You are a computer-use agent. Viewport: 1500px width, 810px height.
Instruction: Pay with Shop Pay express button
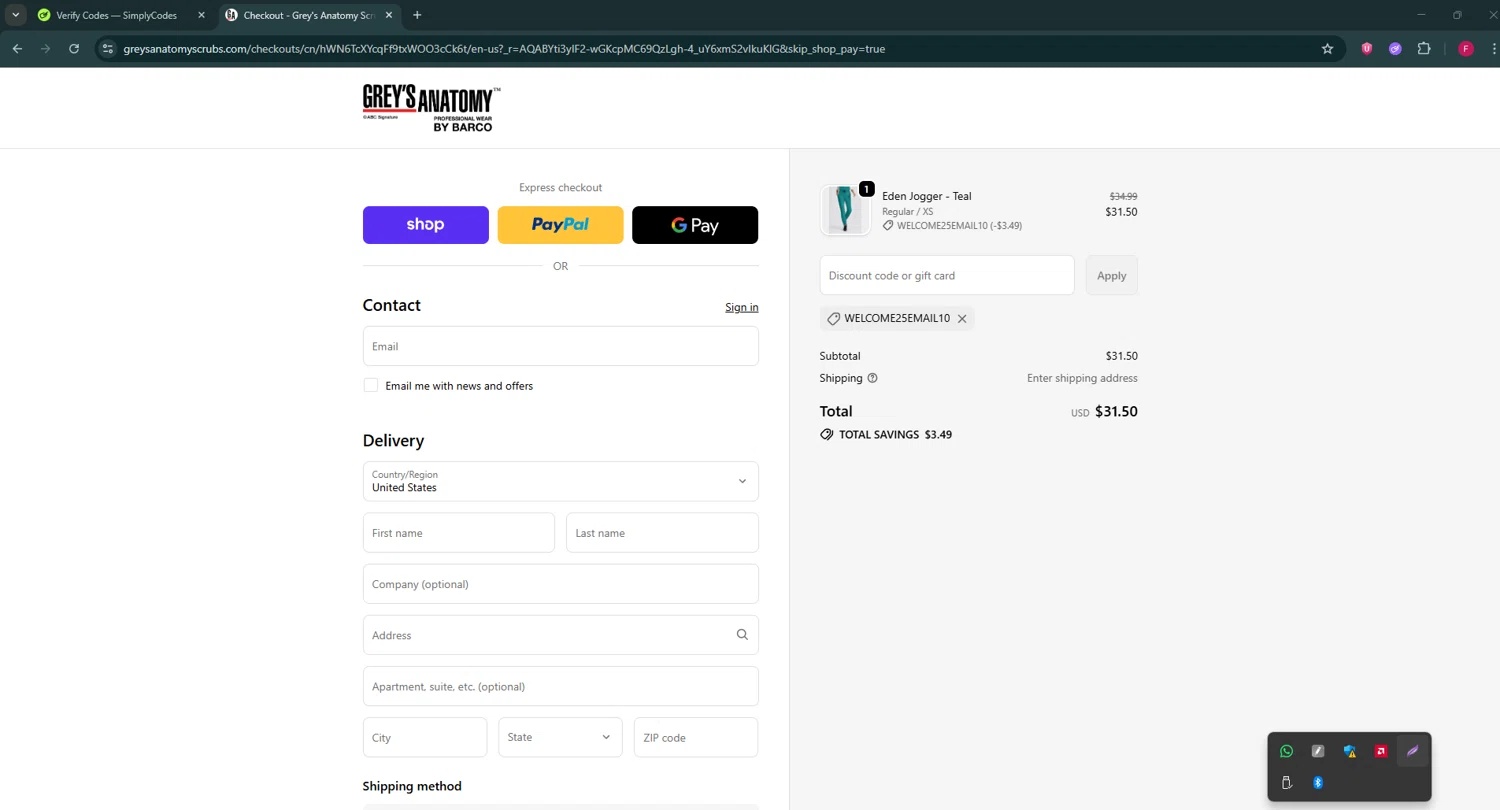click(426, 225)
